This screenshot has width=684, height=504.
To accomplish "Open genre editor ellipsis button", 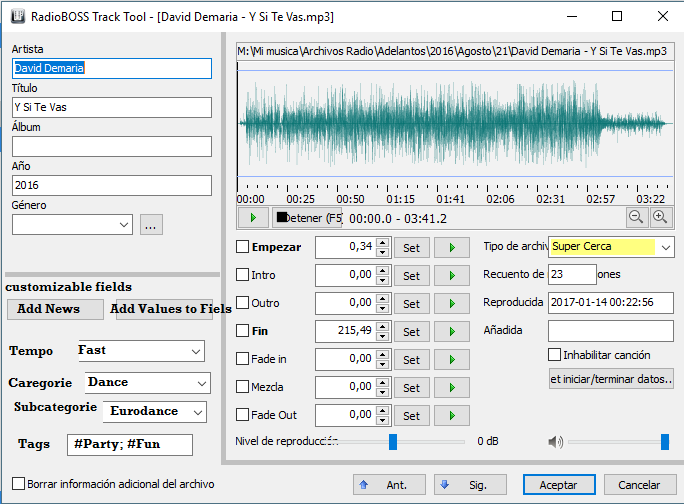I will tap(151, 225).
